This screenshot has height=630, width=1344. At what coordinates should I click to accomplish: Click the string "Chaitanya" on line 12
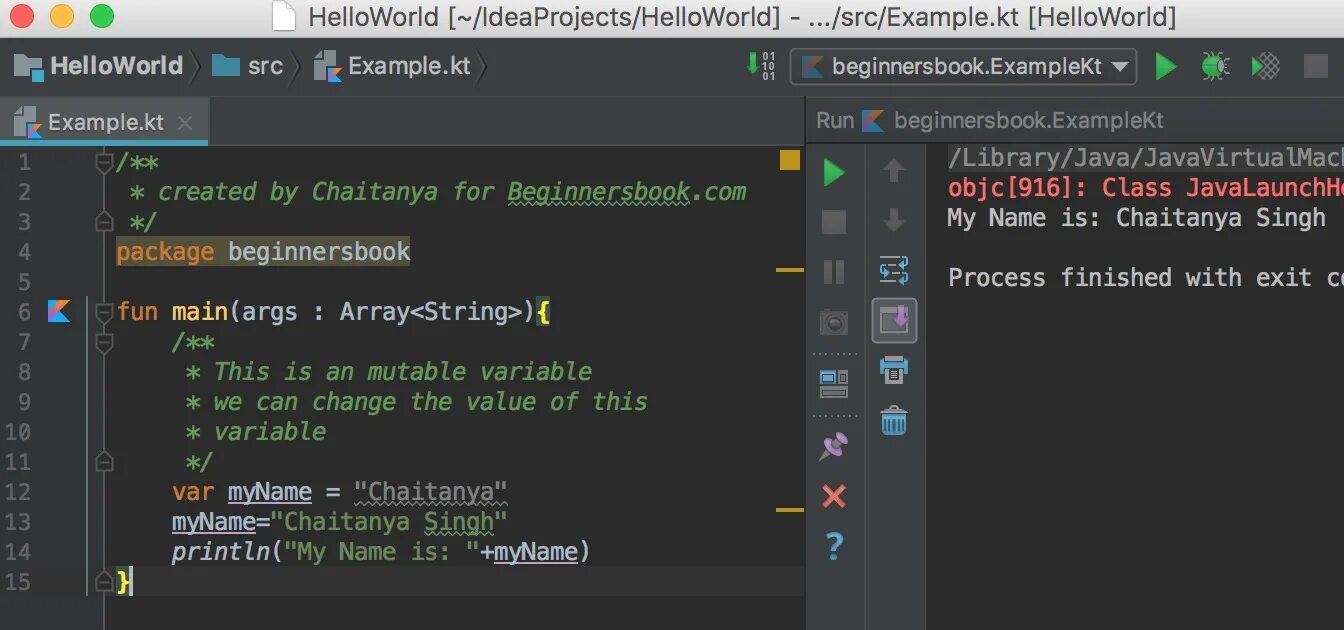(431, 492)
